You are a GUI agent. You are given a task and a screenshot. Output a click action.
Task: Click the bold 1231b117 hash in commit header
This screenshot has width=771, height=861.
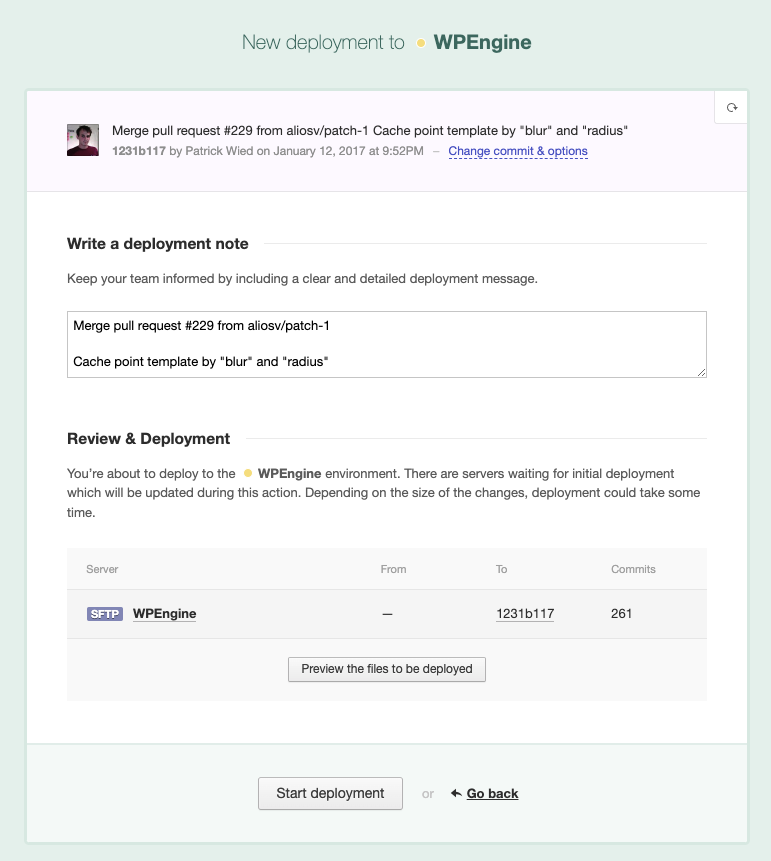point(139,151)
